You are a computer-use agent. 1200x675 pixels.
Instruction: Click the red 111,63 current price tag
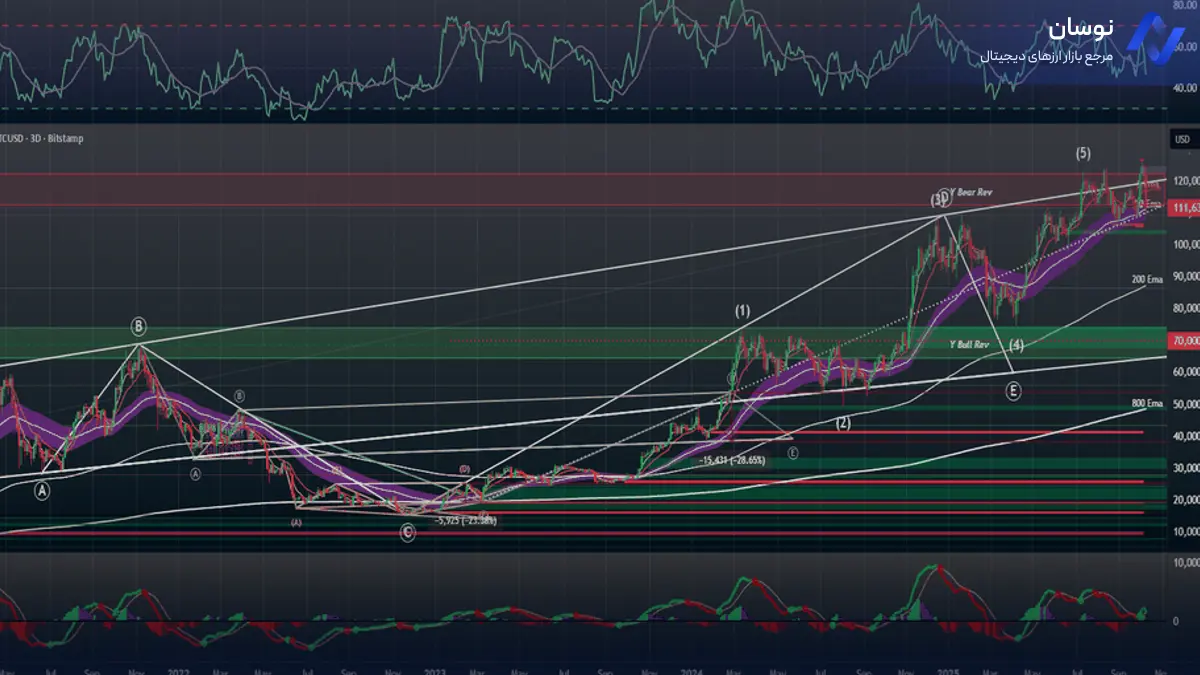(x=1185, y=207)
